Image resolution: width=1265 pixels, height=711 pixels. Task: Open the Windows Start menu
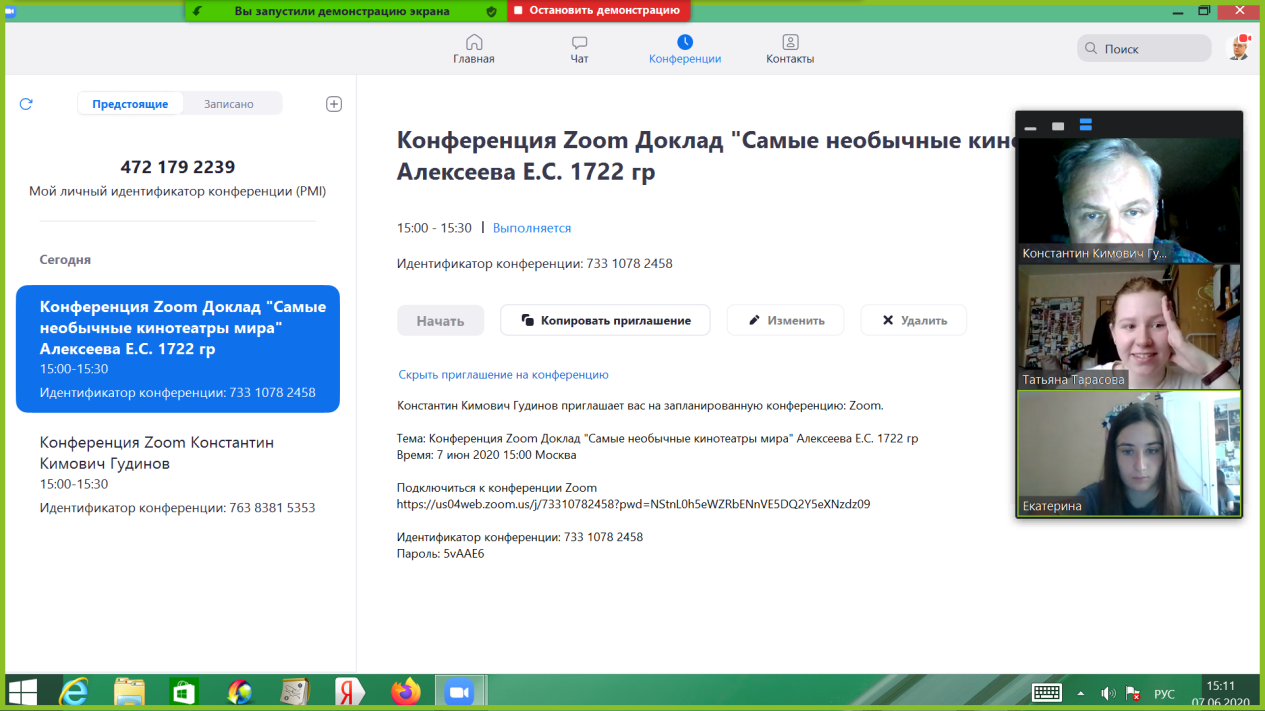pos(22,692)
